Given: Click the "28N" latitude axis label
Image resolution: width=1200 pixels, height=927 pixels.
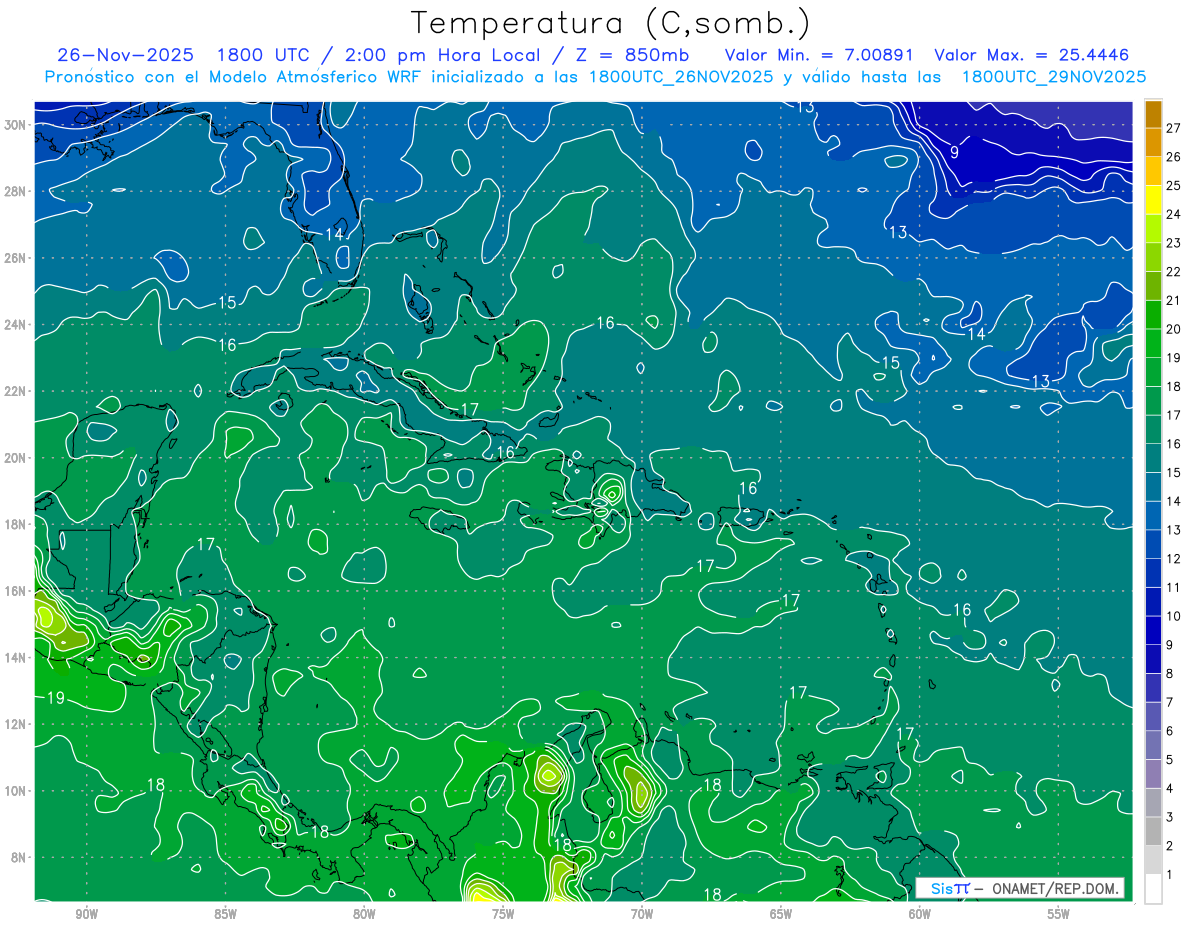Looking at the screenshot, I should [x=15, y=191].
